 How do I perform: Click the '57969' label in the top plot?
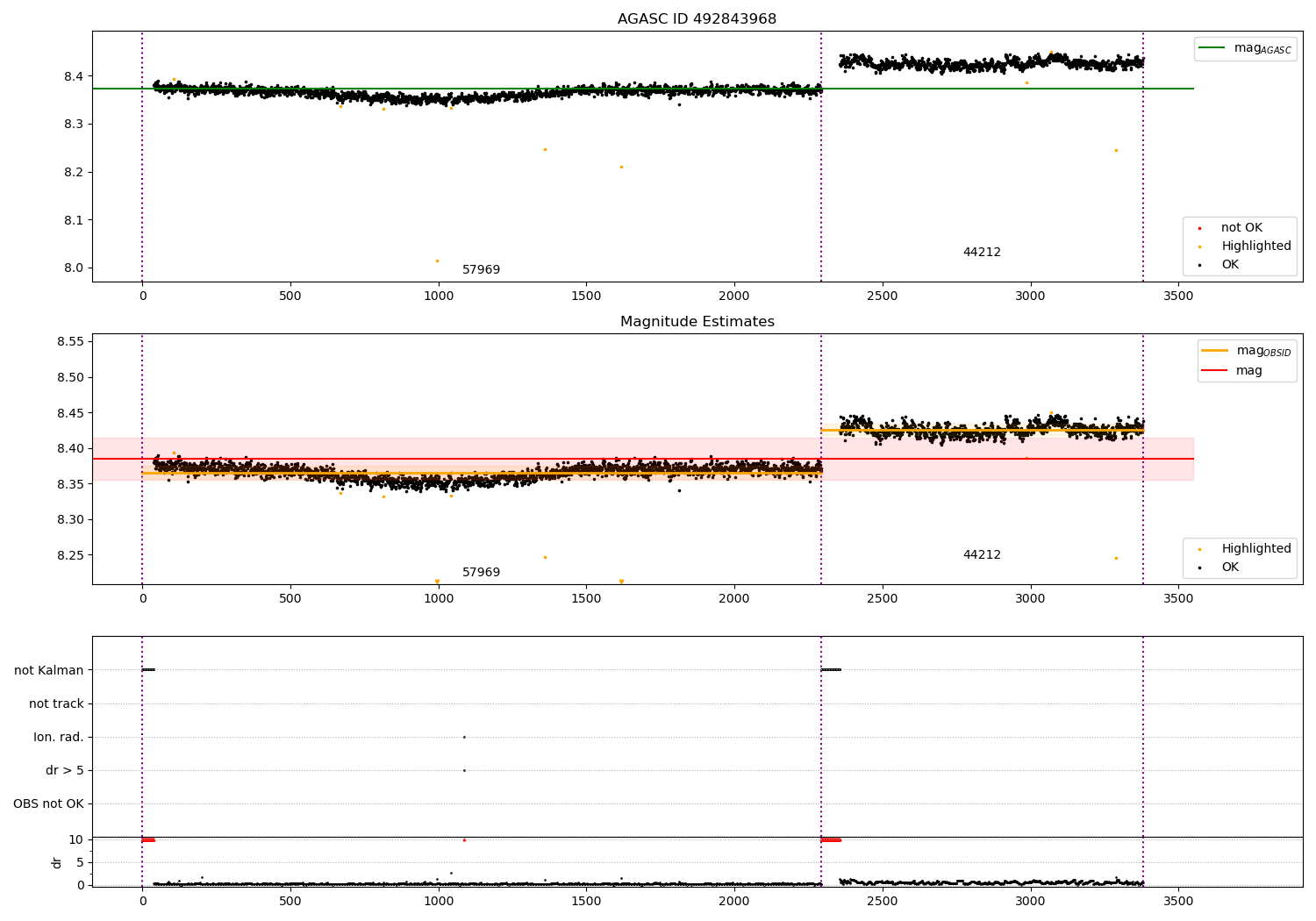click(481, 269)
